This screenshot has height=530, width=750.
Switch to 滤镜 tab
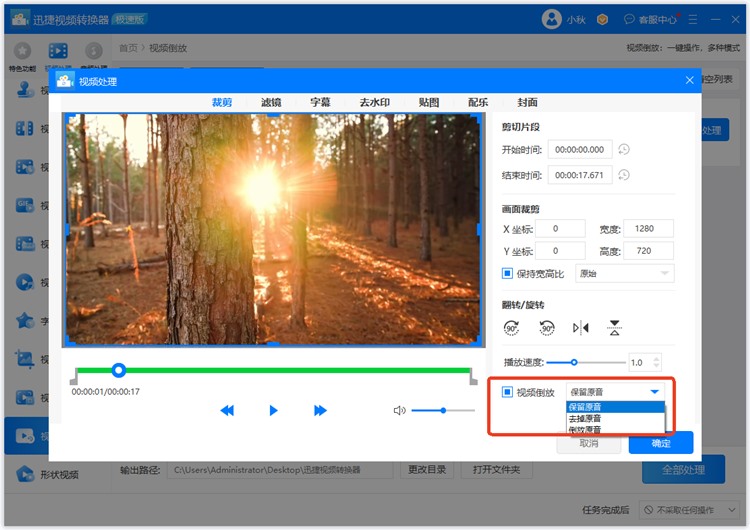(x=271, y=102)
